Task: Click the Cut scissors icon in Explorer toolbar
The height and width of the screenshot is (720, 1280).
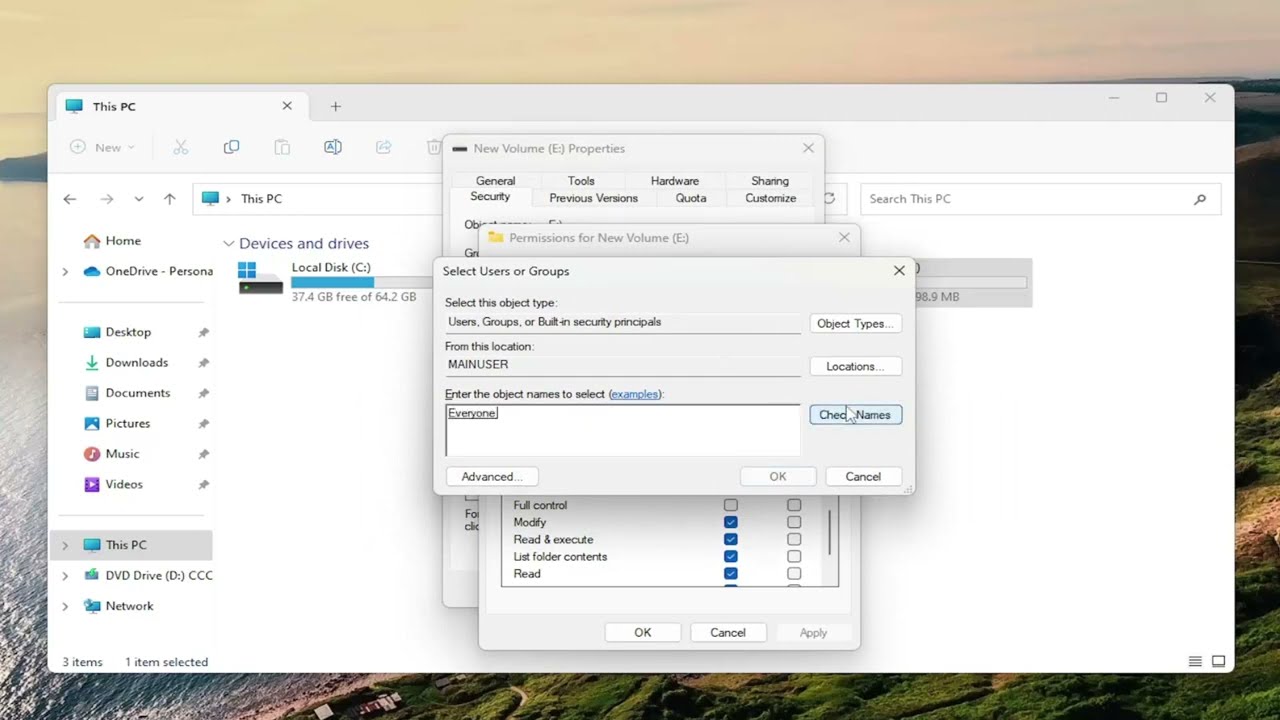Action: click(181, 147)
